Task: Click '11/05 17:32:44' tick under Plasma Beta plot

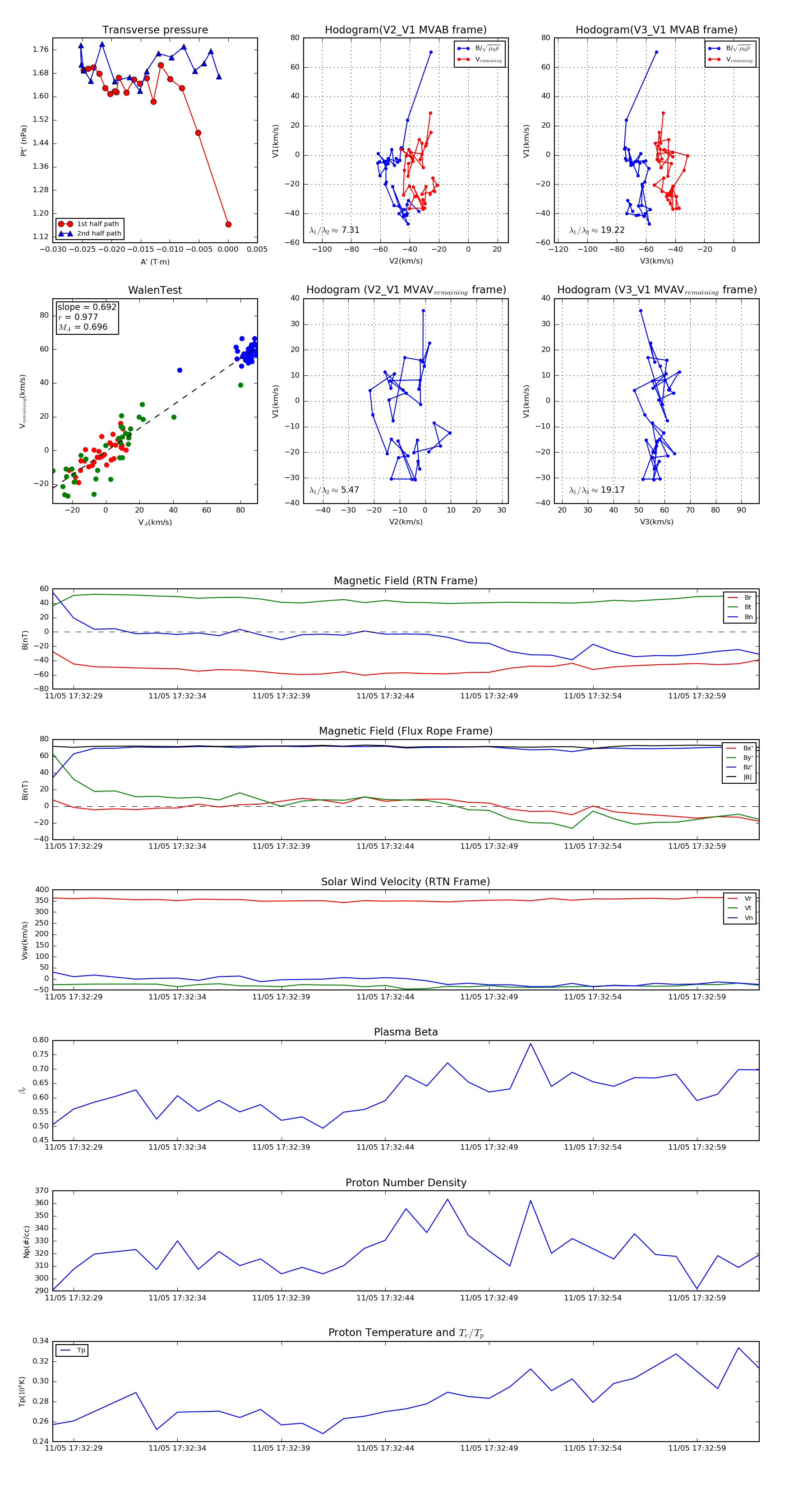Action: pyautogui.click(x=385, y=1147)
